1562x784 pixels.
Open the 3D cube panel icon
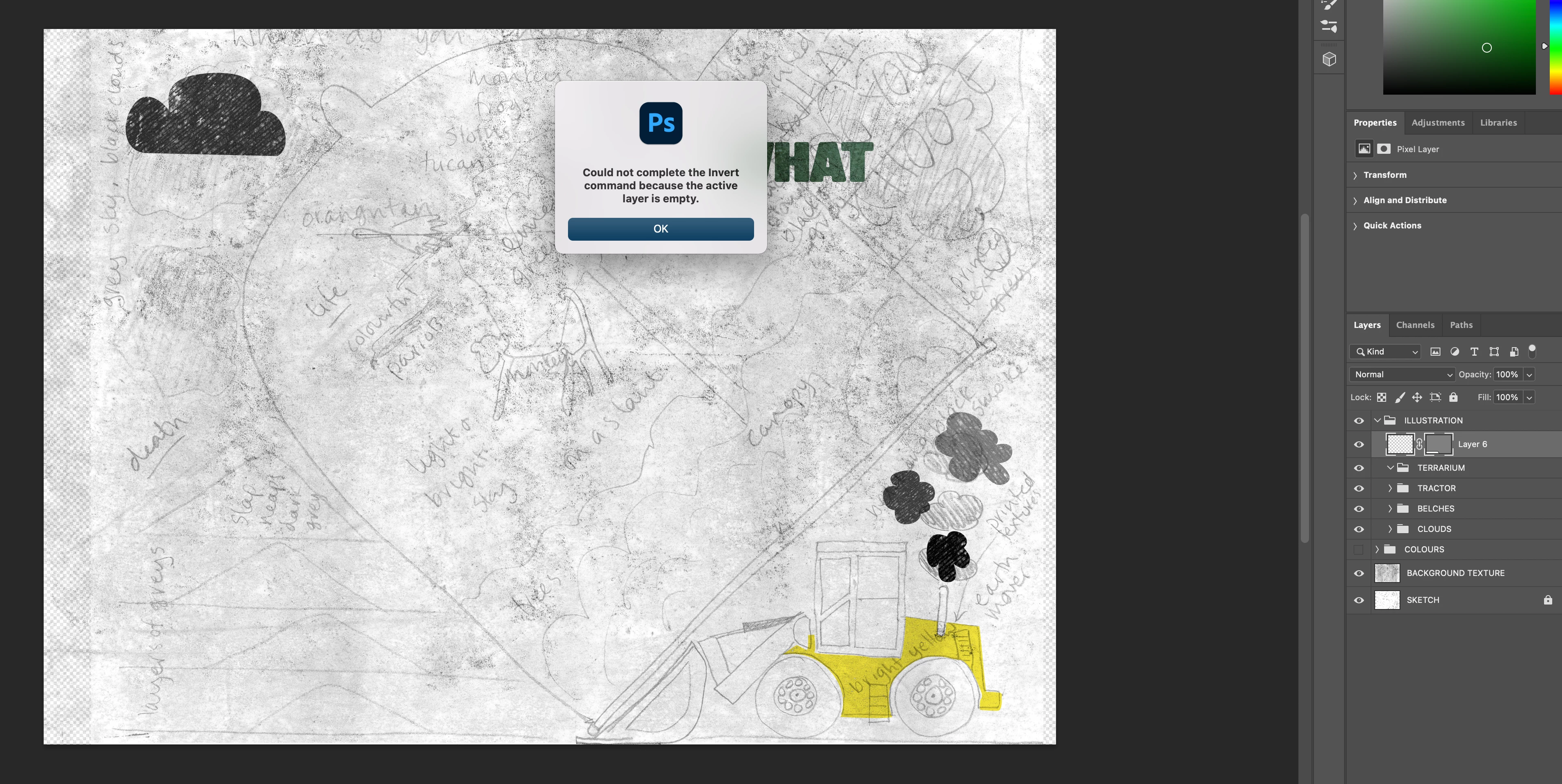click(x=1329, y=59)
